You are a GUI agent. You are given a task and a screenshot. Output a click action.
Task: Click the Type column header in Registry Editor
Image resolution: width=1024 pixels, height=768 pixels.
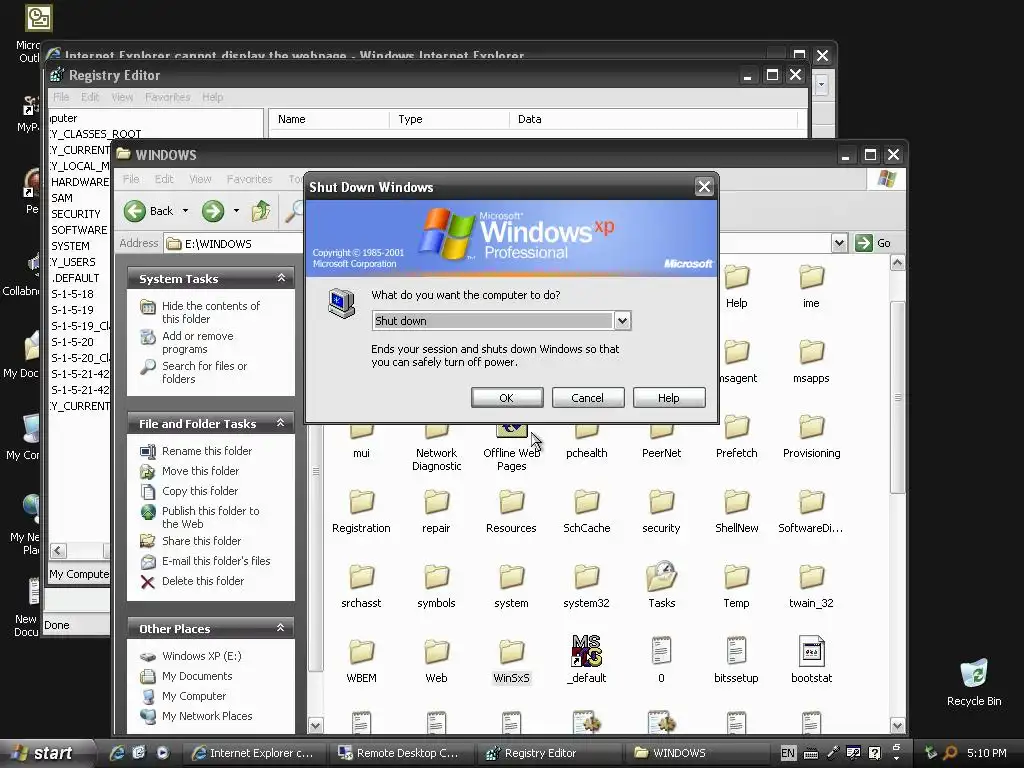click(449, 120)
